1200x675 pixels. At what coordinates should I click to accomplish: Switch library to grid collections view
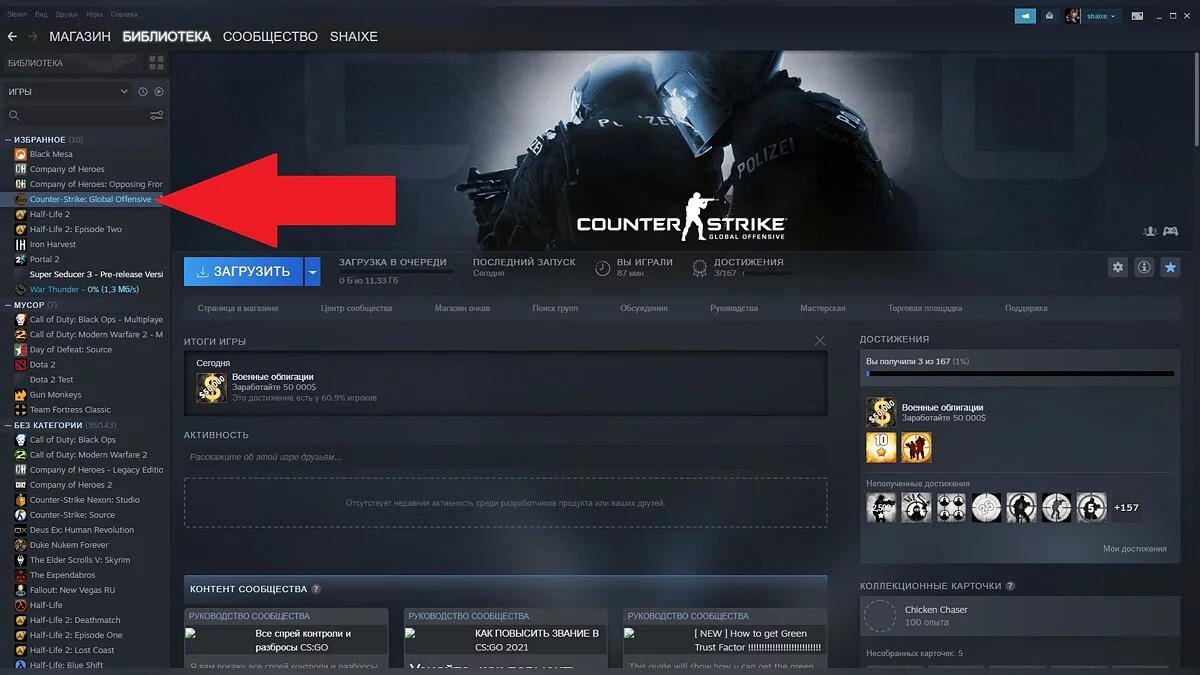click(x=156, y=63)
